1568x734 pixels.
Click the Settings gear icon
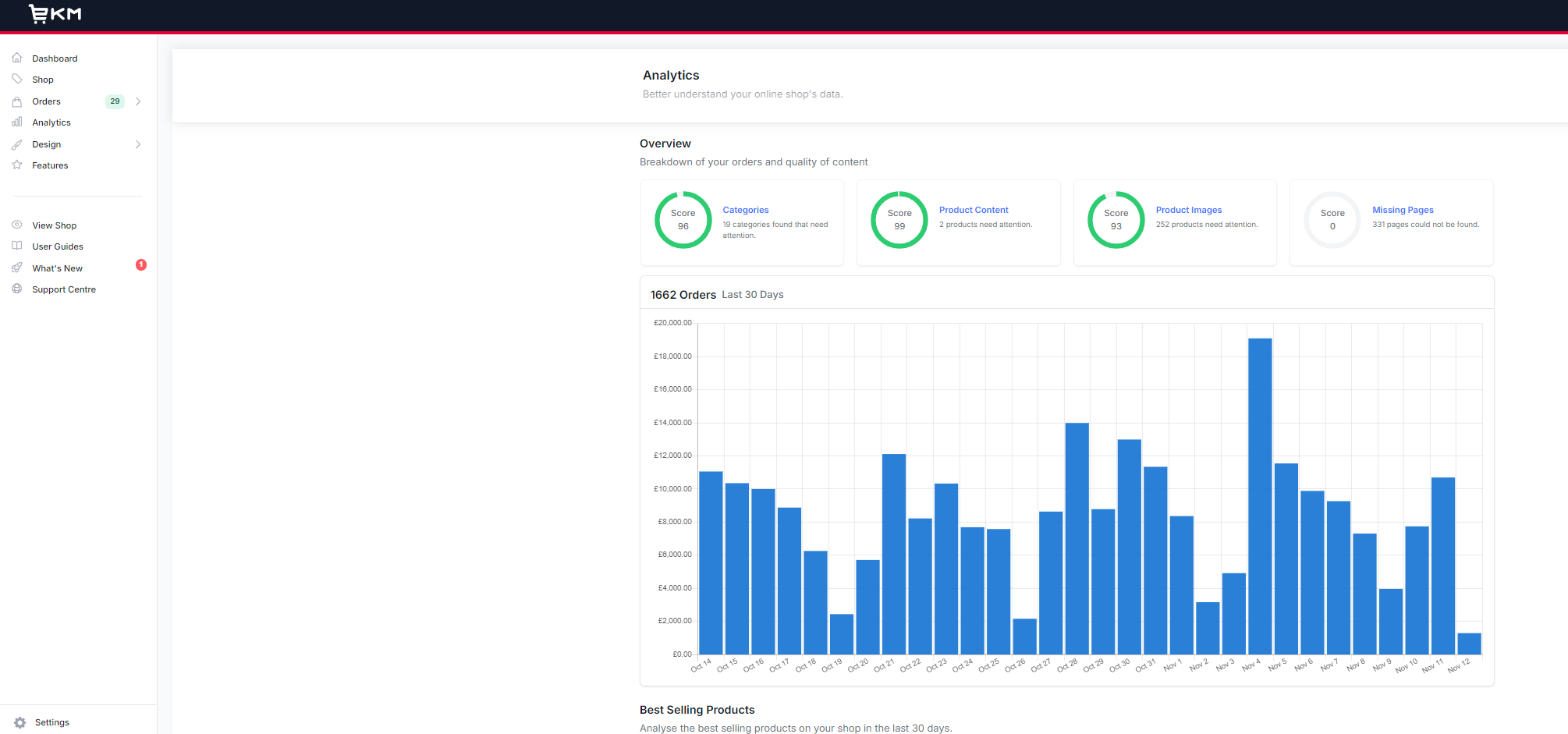(x=19, y=722)
